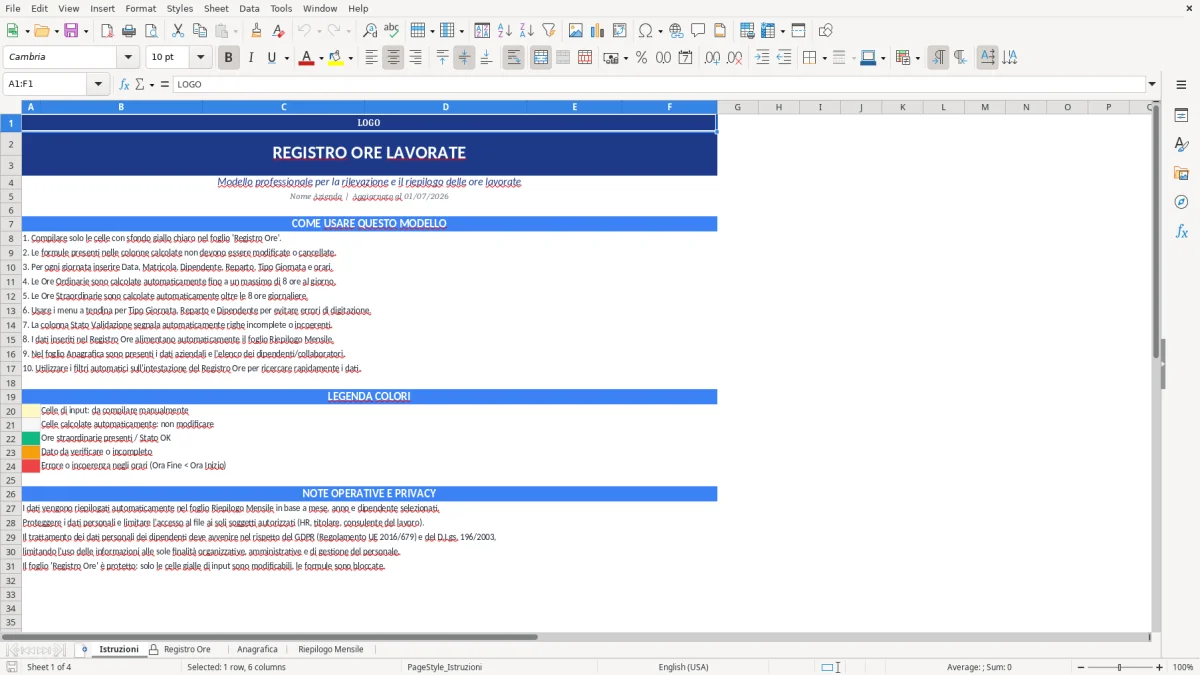This screenshot has width=1200, height=675.
Task: Open Find & Replace icon
Action: [370, 31]
